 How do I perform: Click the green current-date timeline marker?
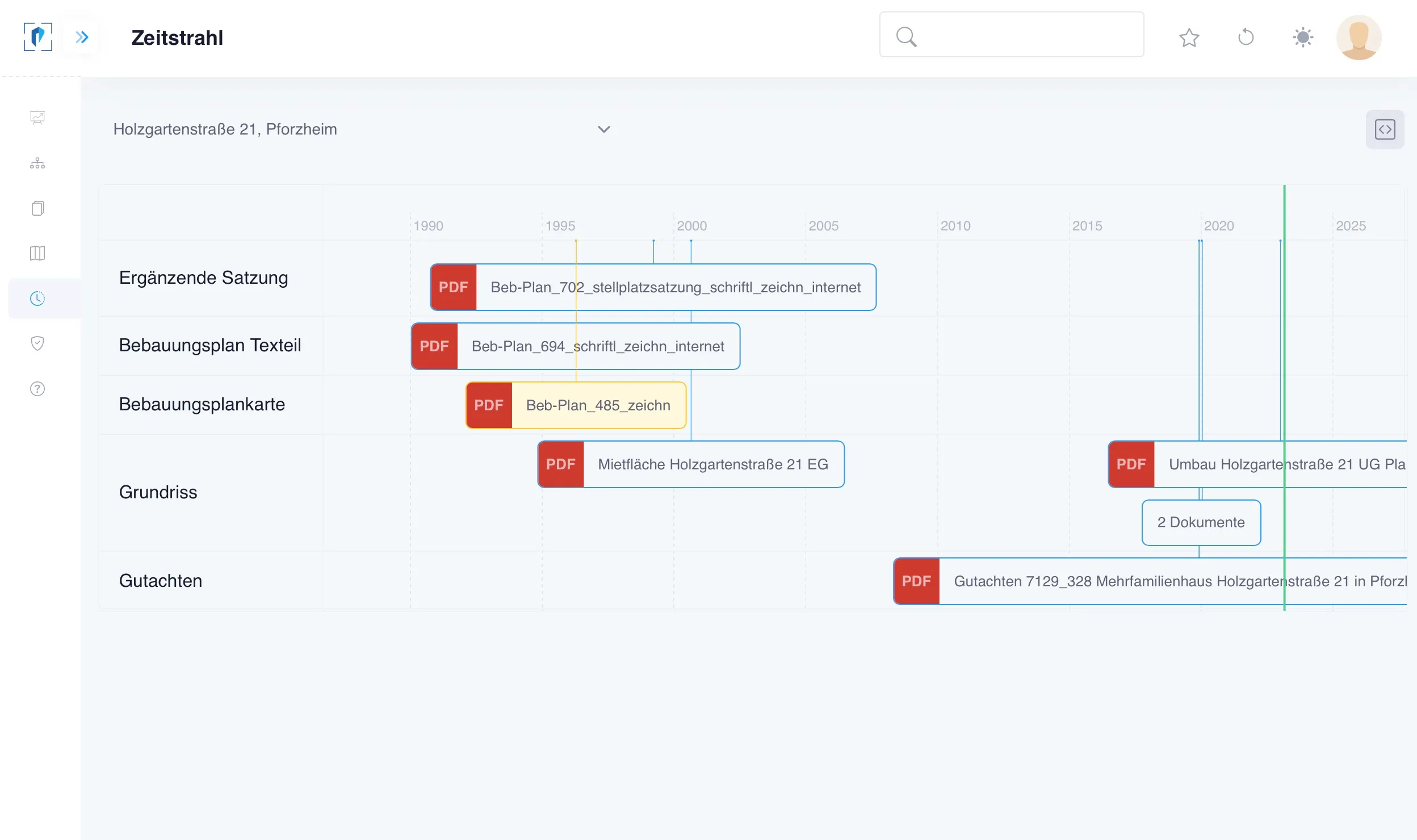pos(1284,397)
